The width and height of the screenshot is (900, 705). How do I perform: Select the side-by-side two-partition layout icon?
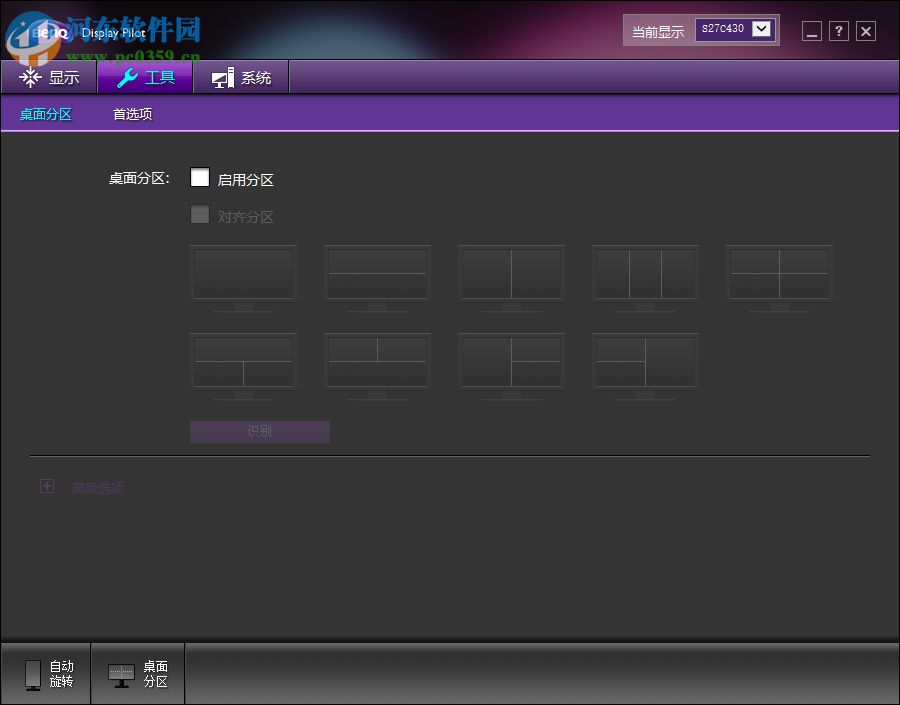click(x=511, y=272)
